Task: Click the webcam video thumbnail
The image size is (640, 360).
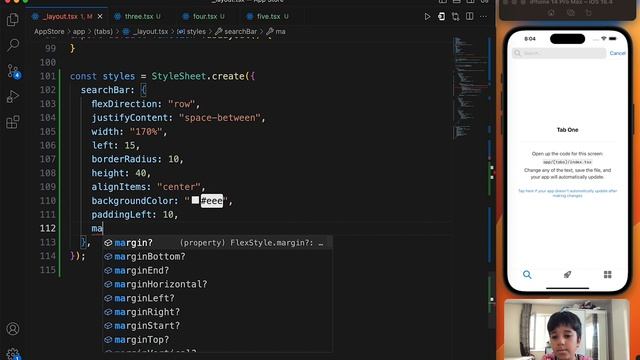Action: [x=567, y=330]
